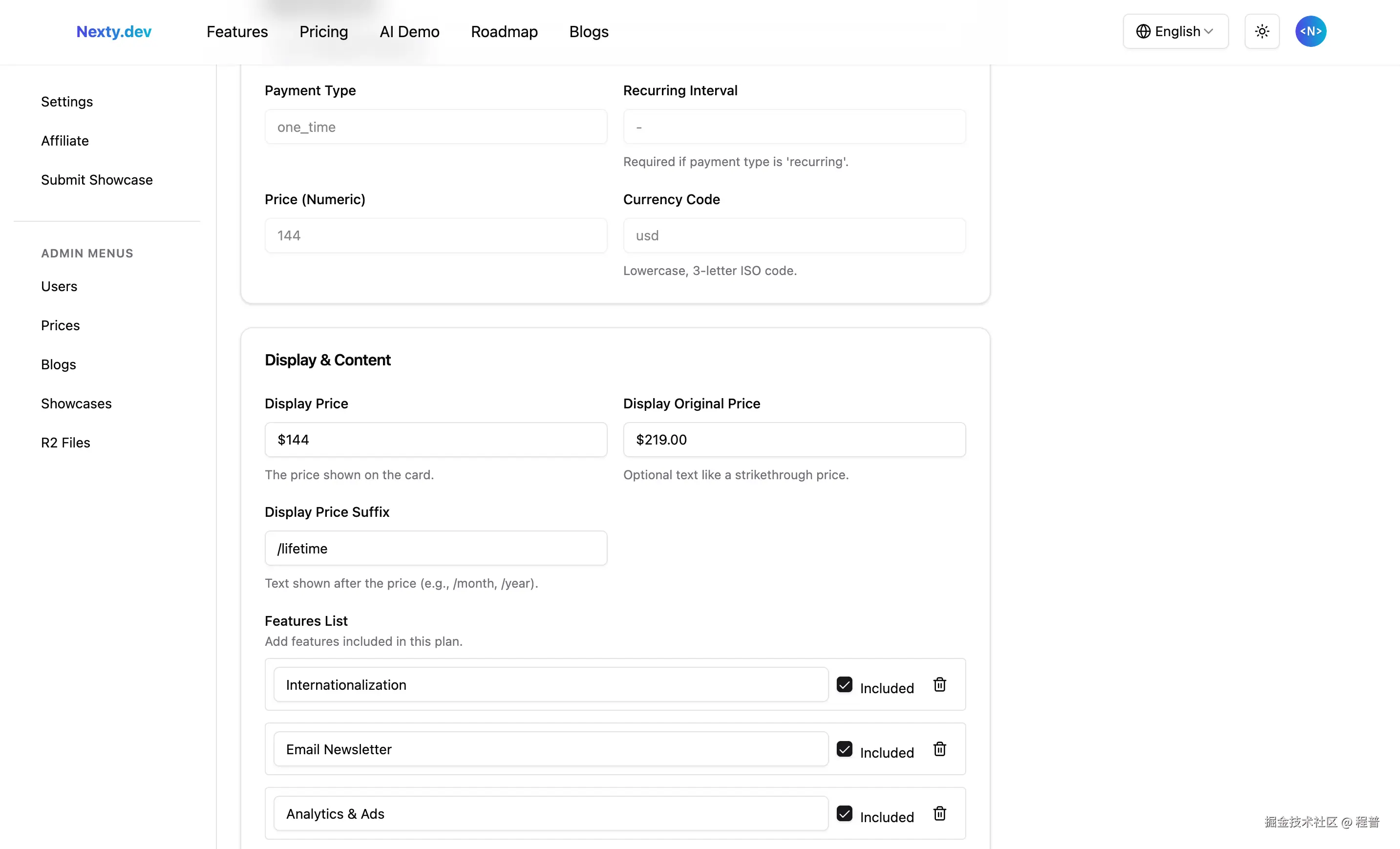Open the AI Demo menu item
Viewport: 1400px width, 849px height.
click(x=409, y=31)
